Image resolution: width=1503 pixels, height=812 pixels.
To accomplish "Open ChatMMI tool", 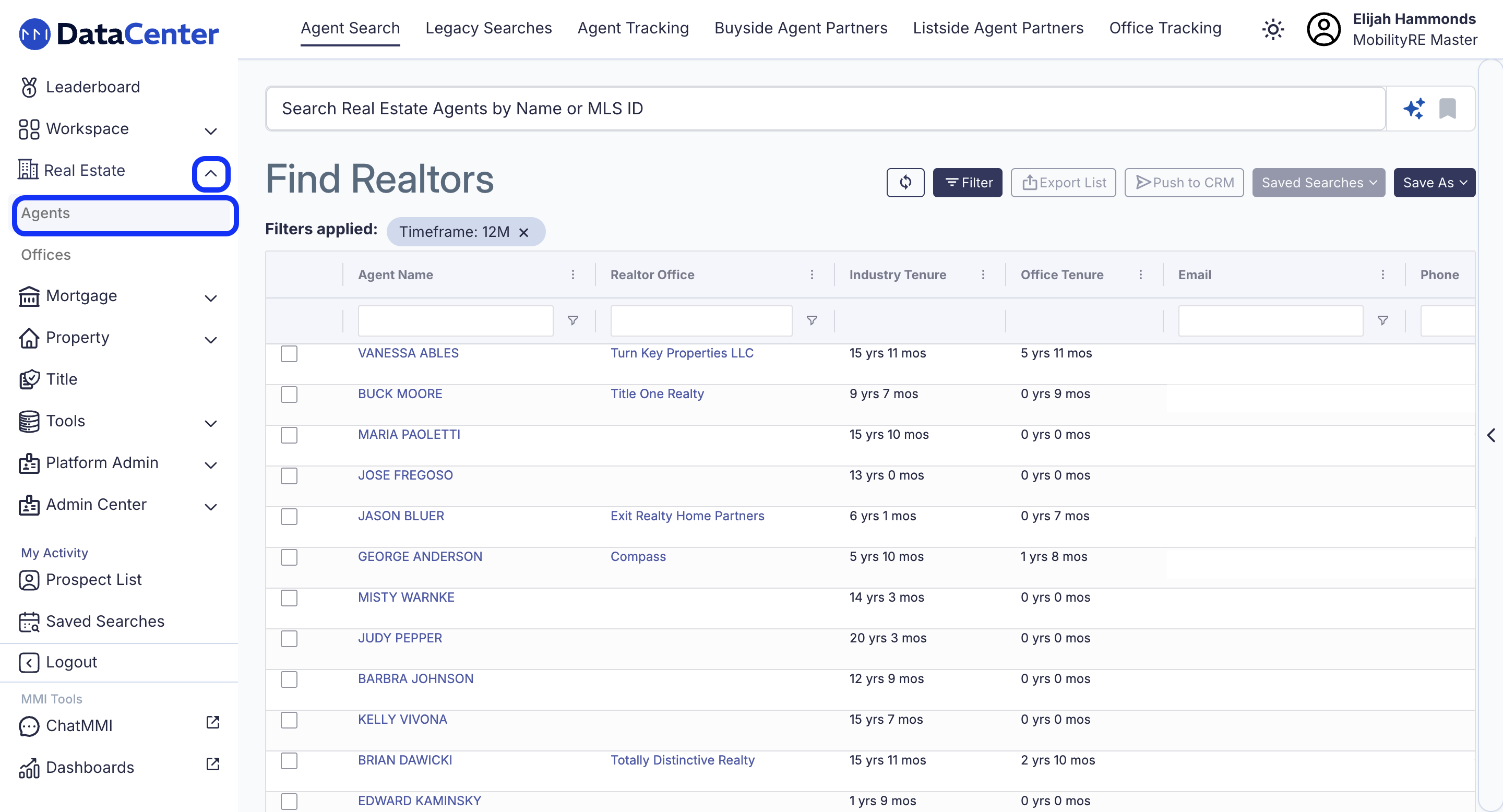I will click(x=66, y=726).
